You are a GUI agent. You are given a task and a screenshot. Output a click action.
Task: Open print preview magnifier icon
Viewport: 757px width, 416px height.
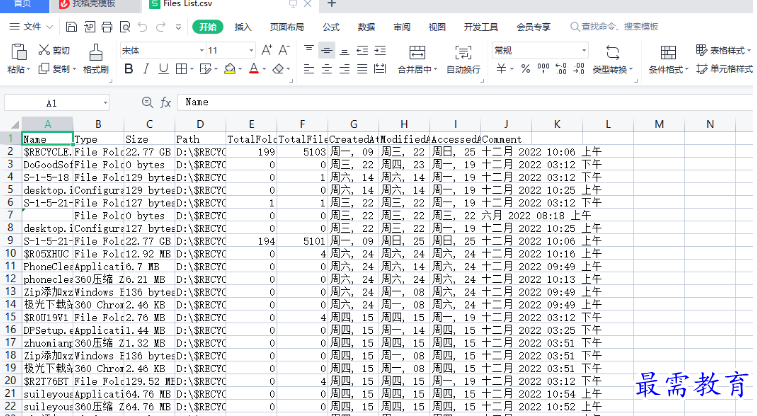coord(125,27)
